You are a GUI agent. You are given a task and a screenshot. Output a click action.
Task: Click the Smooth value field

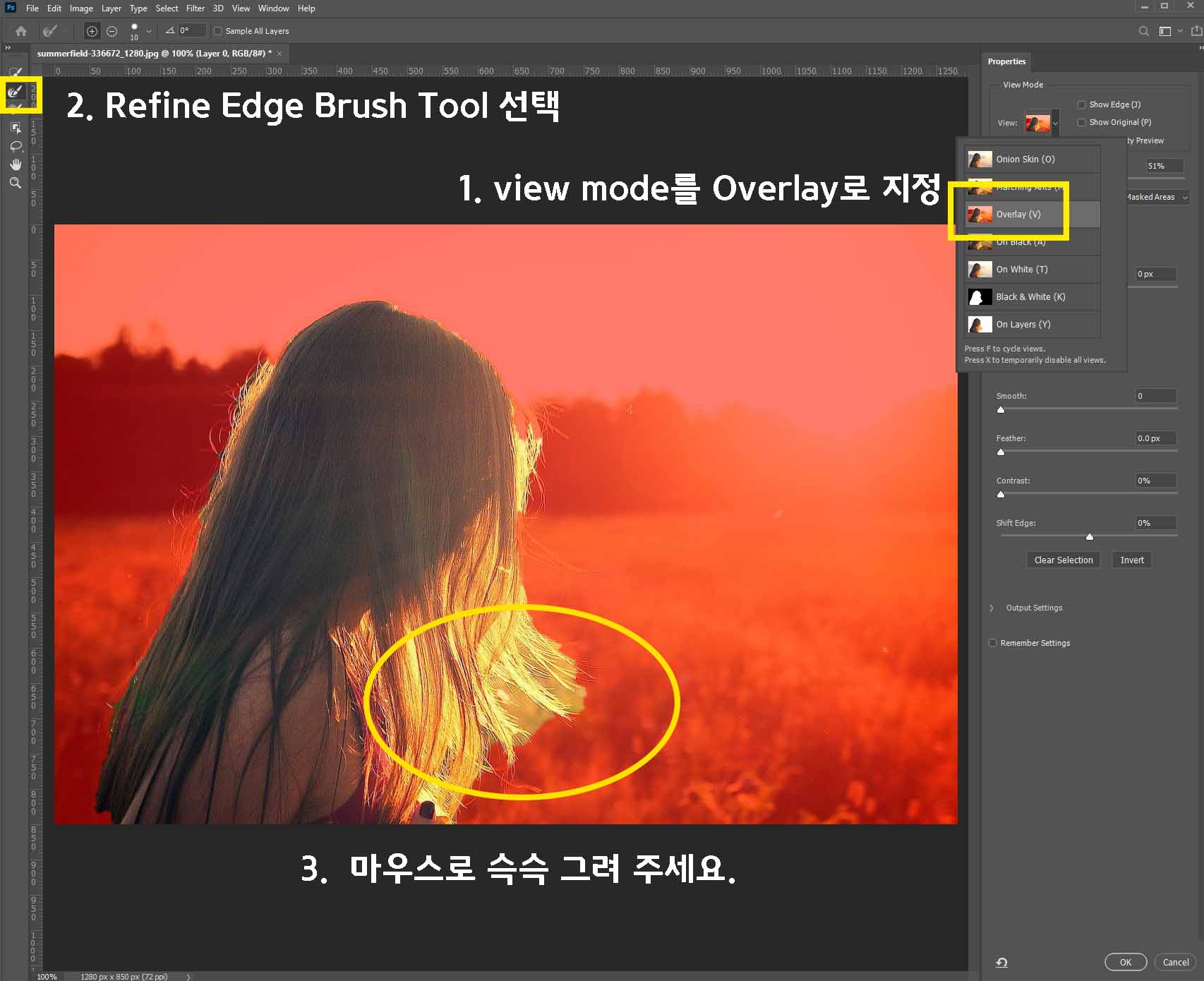(x=1156, y=396)
